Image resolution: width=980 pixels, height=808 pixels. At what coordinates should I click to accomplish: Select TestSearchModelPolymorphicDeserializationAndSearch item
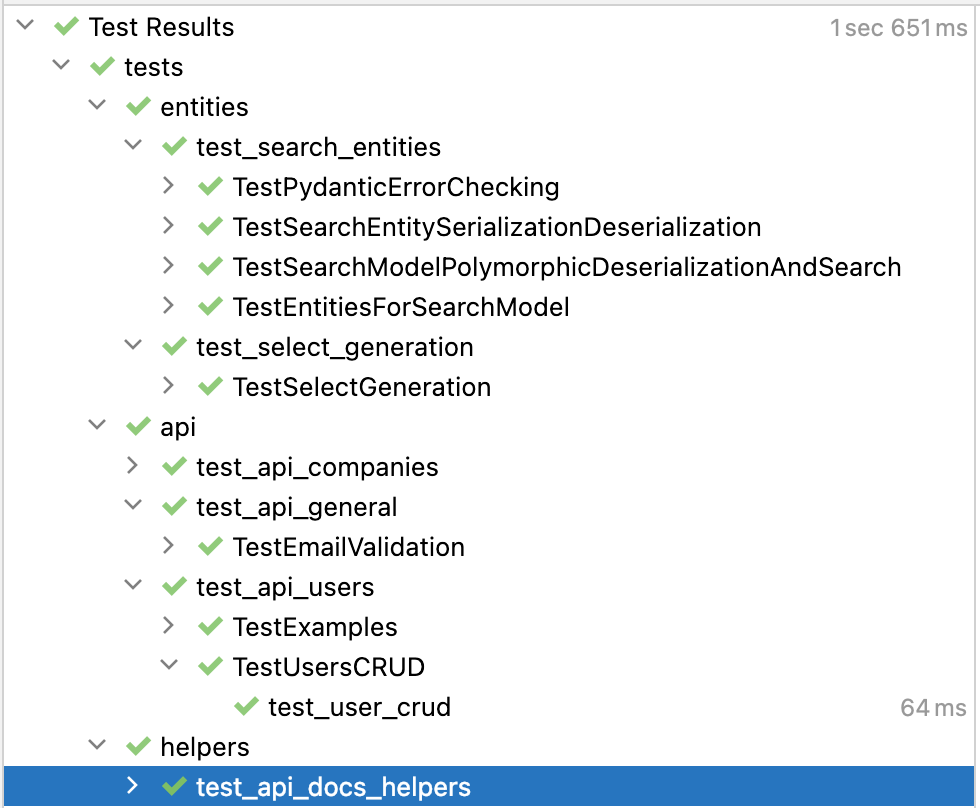(x=567, y=267)
